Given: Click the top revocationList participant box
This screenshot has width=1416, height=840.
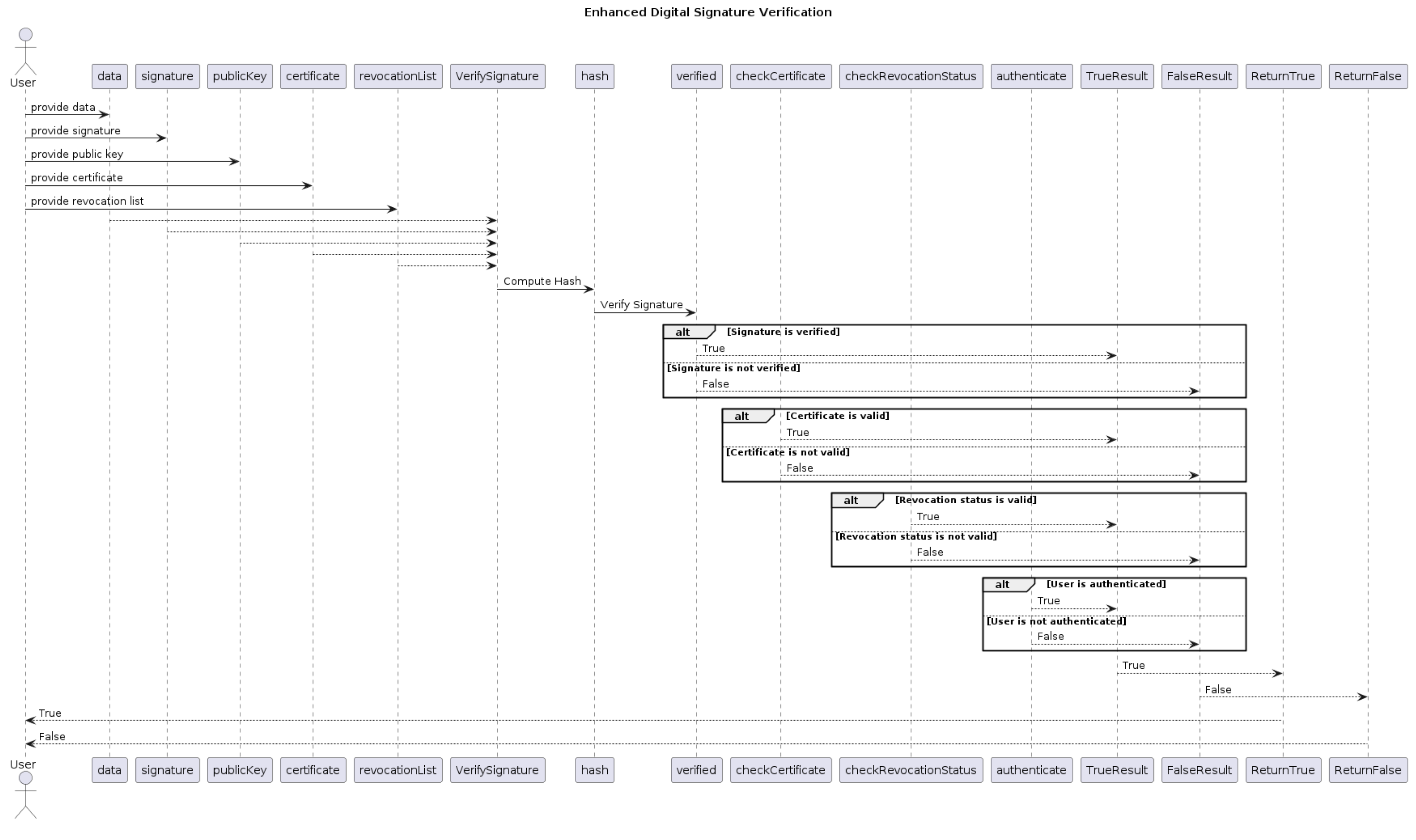Looking at the screenshot, I should click(x=398, y=76).
